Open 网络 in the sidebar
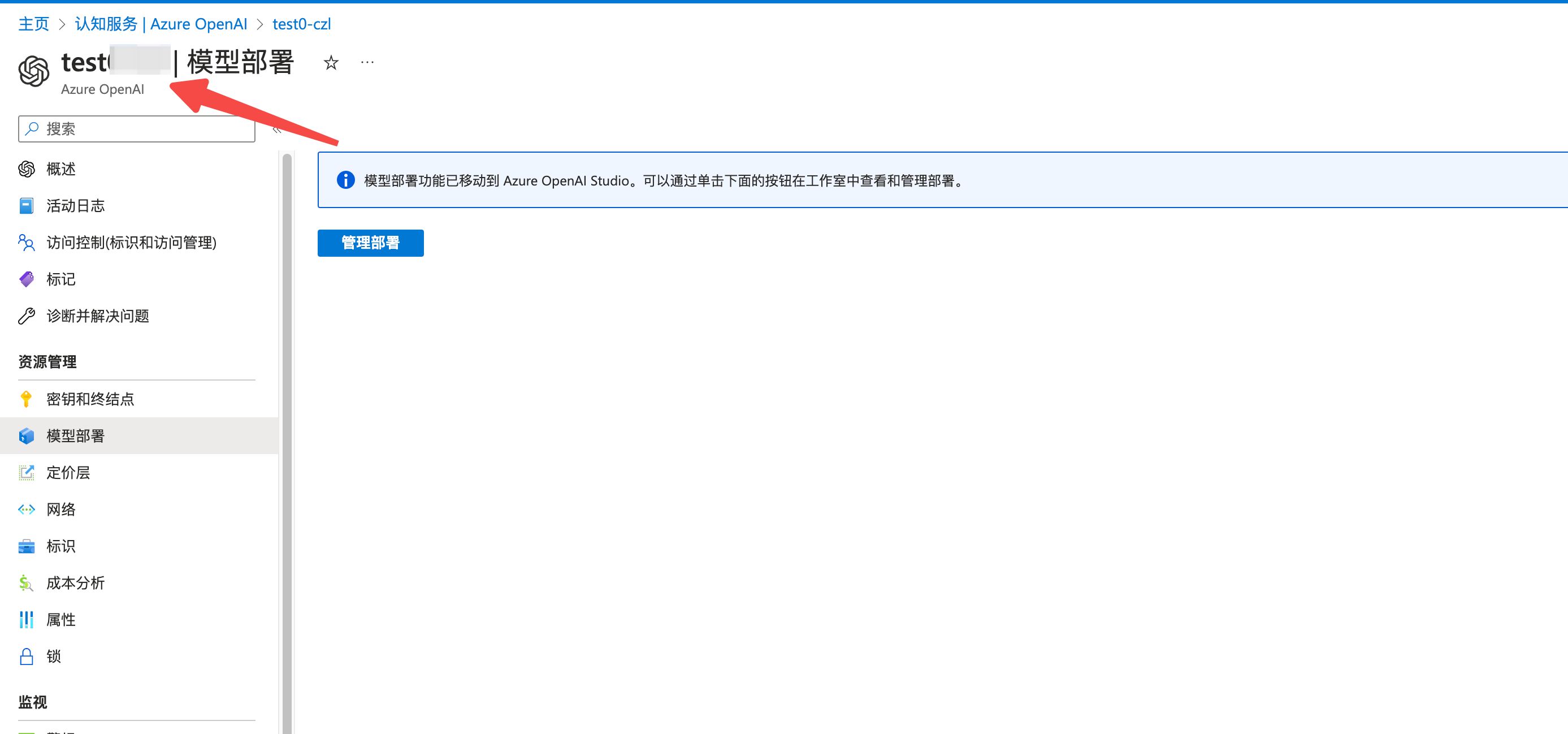Image resolution: width=1568 pixels, height=734 pixels. pyautogui.click(x=139, y=510)
